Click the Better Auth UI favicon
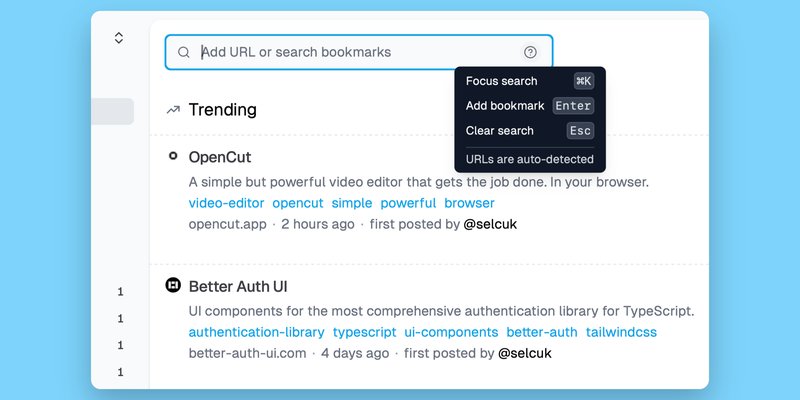This screenshot has height=400, width=800. click(173, 285)
